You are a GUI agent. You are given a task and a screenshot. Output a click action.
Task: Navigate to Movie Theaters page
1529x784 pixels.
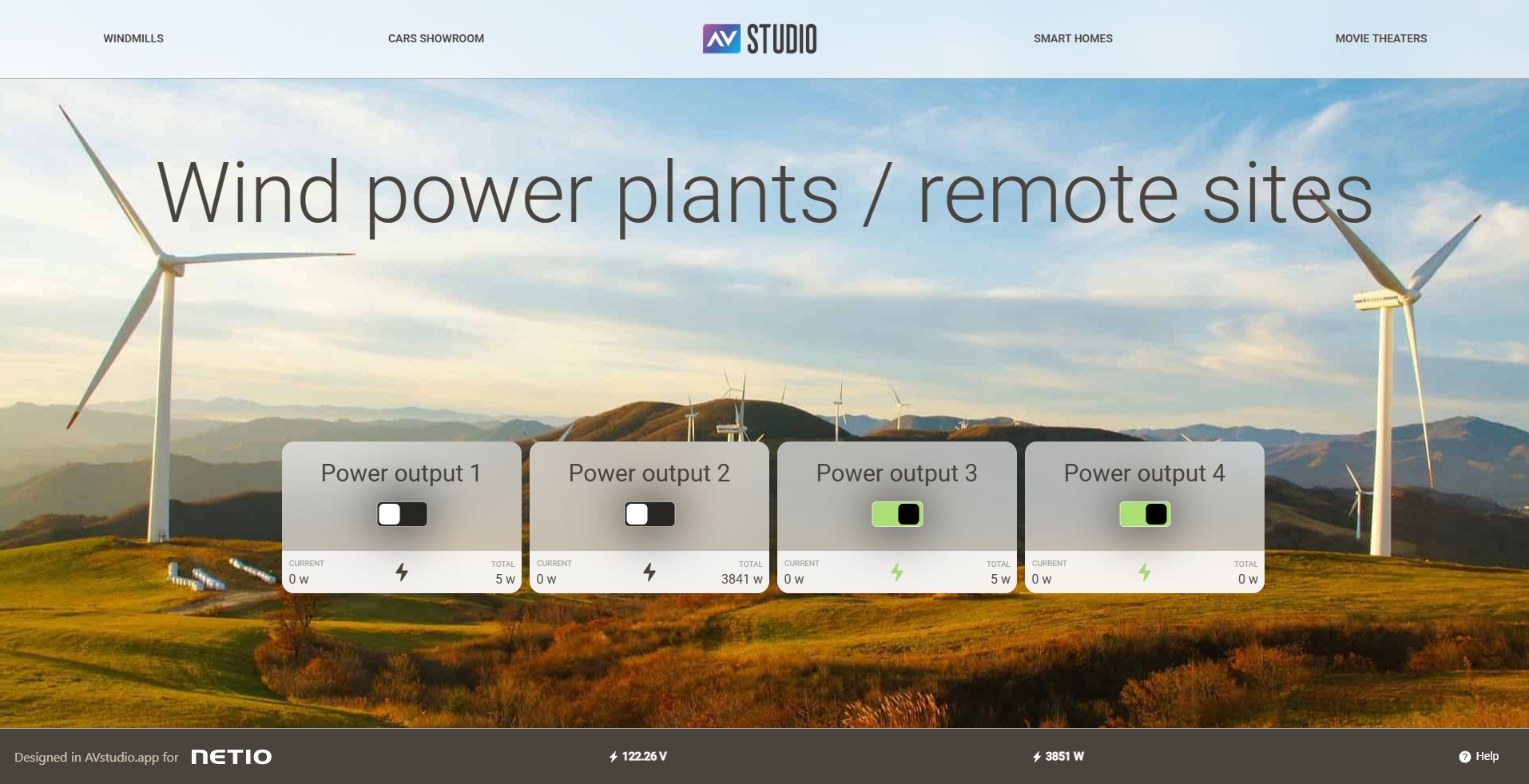point(1380,38)
